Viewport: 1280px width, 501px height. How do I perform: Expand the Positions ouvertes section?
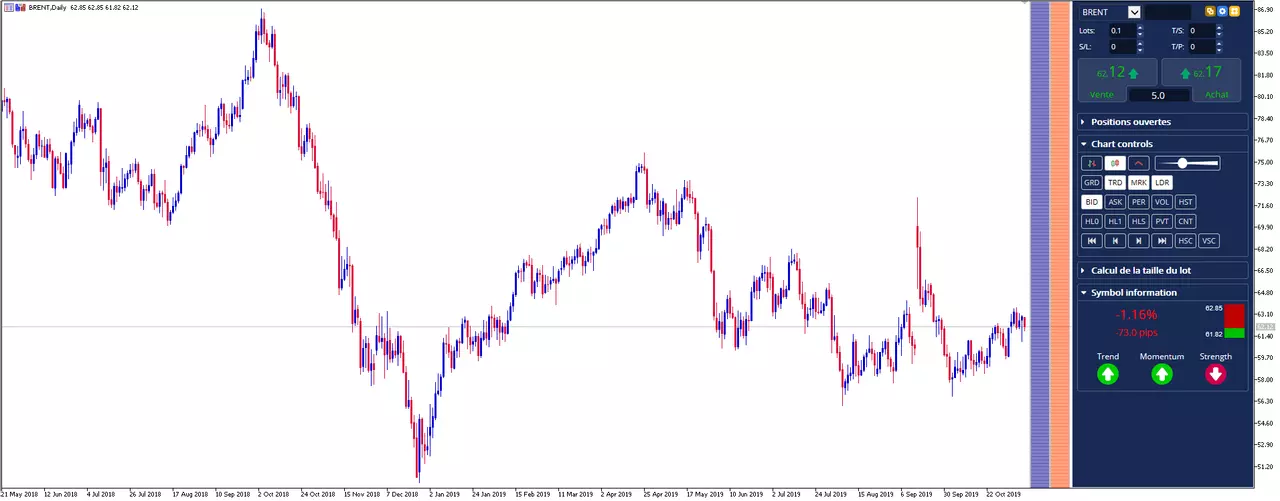pyautogui.click(x=1162, y=122)
